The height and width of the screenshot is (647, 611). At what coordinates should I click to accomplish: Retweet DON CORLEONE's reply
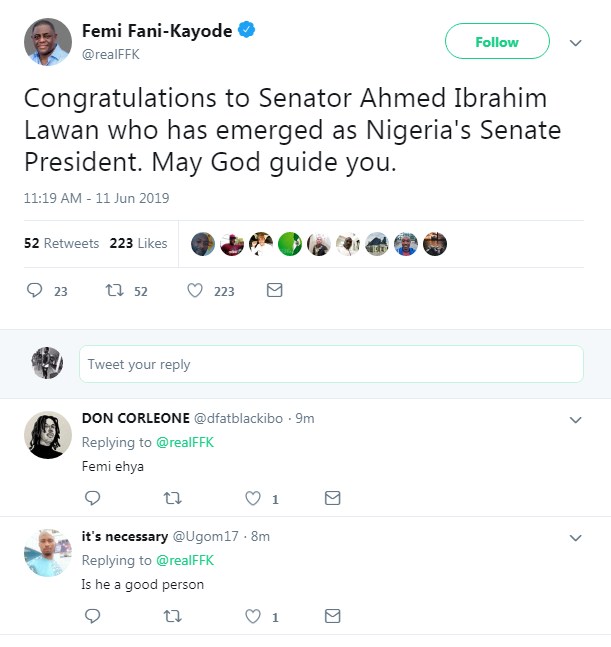172,498
